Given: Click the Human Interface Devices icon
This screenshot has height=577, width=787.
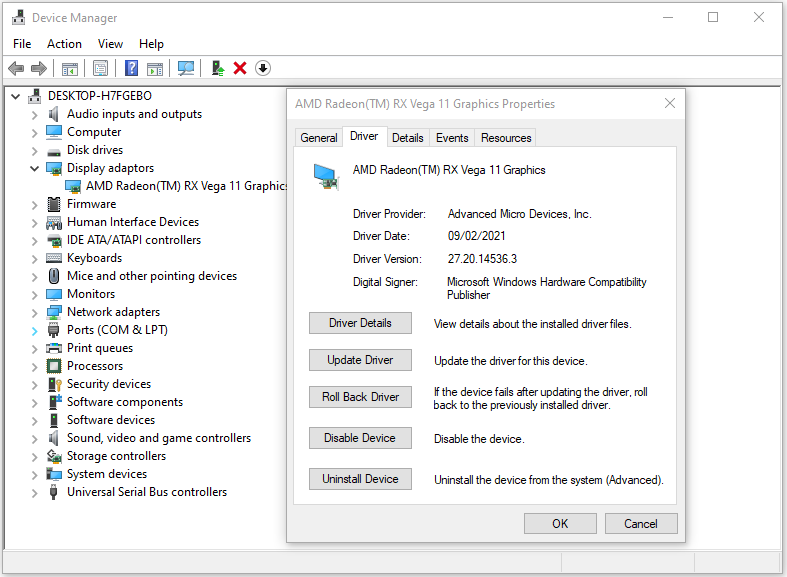Looking at the screenshot, I should 54,222.
